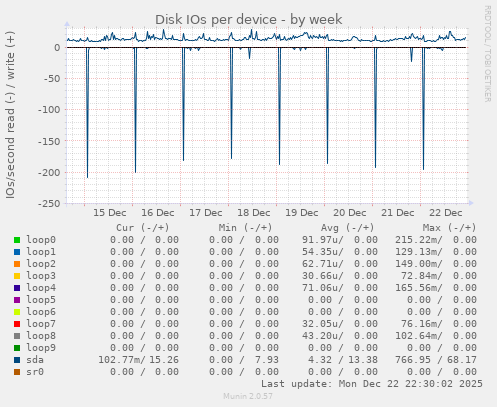Click the Munin 2.0.57 version text
Viewport: 497px width, 407px height.
click(x=248, y=396)
